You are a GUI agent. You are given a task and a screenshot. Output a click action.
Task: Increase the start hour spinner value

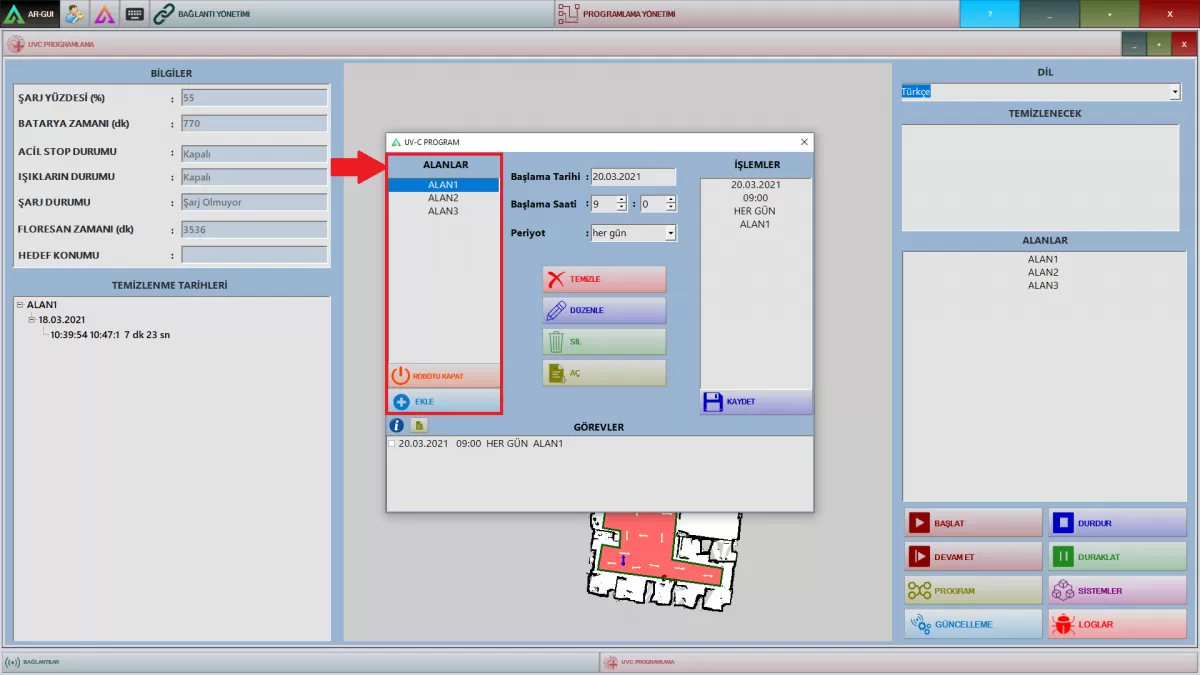(x=621, y=199)
